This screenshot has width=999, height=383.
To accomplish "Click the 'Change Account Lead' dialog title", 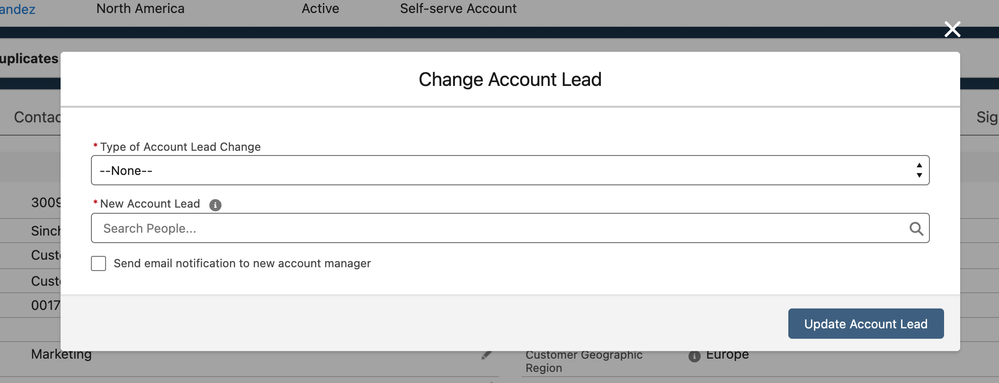I will (510, 80).
